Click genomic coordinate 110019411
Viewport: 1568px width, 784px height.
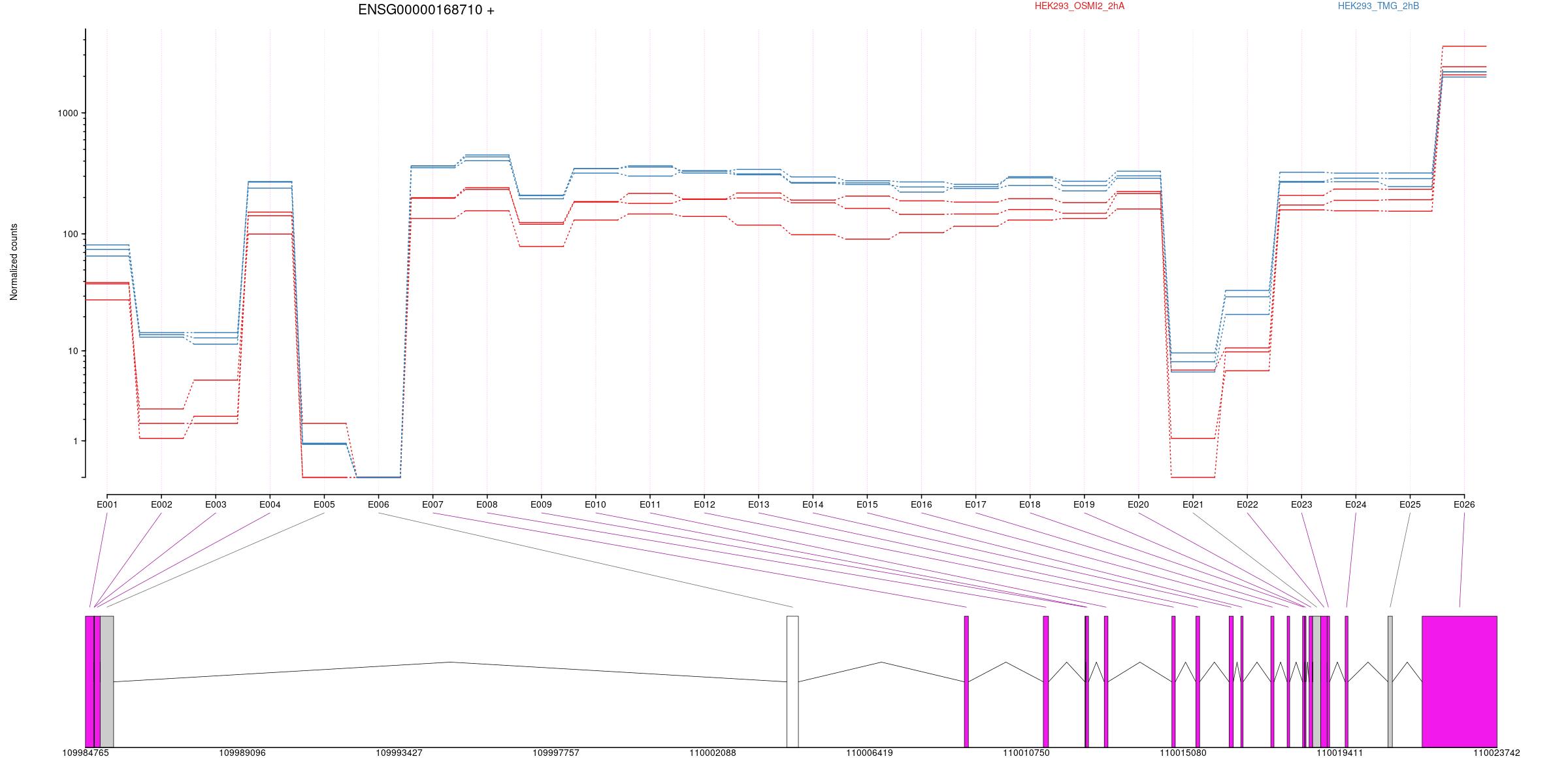(1340, 753)
